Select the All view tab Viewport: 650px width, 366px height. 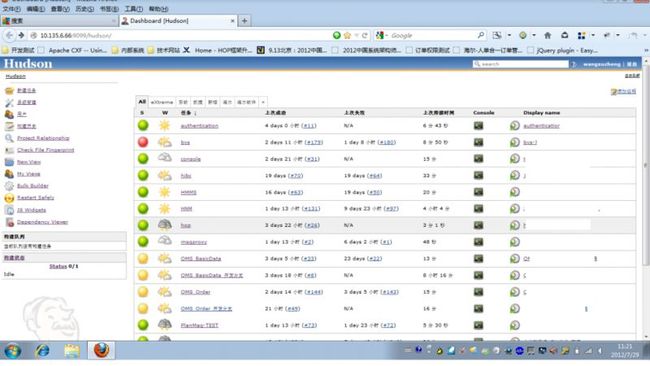pos(142,102)
